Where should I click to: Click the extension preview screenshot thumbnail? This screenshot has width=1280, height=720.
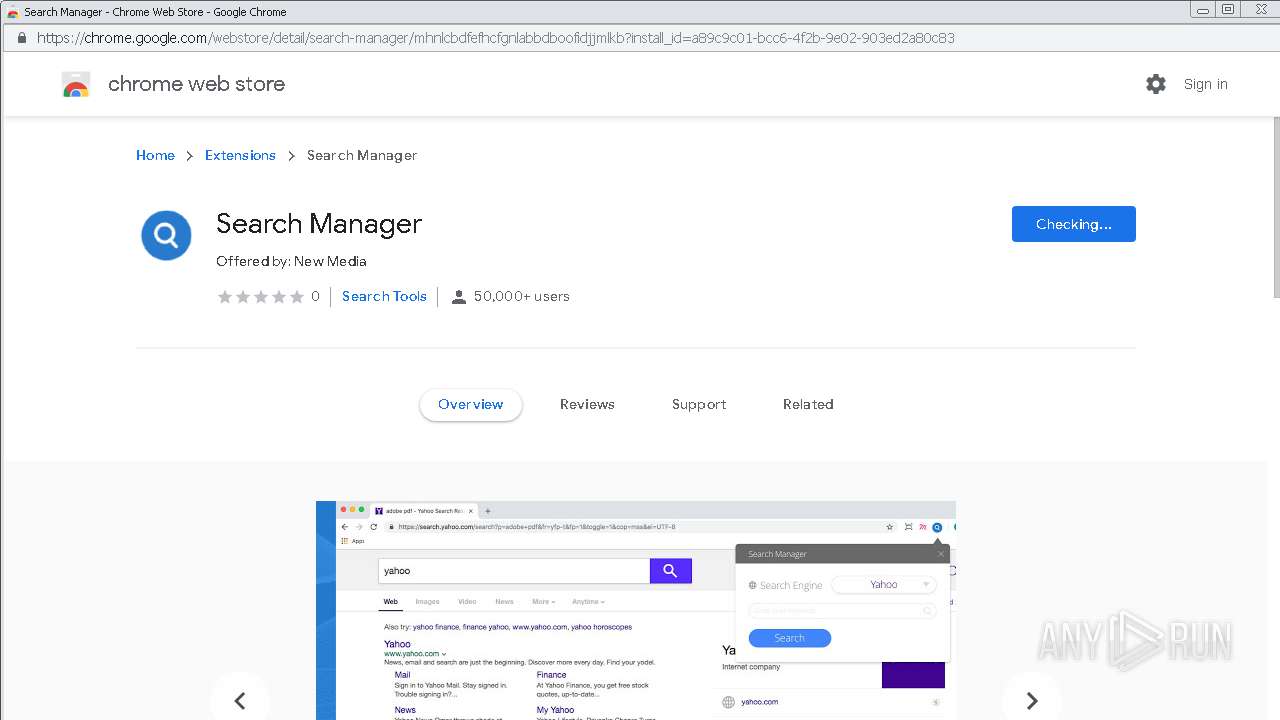coord(636,610)
